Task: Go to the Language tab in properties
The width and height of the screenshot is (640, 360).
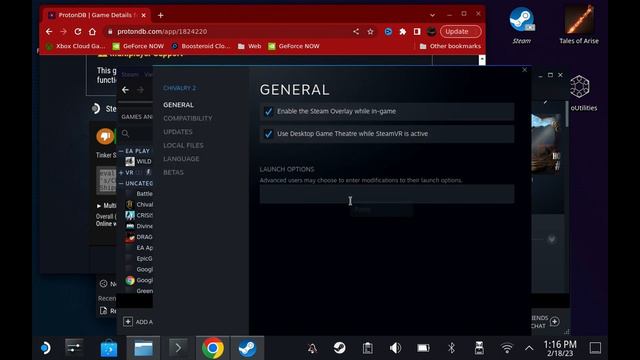Action: point(181,159)
